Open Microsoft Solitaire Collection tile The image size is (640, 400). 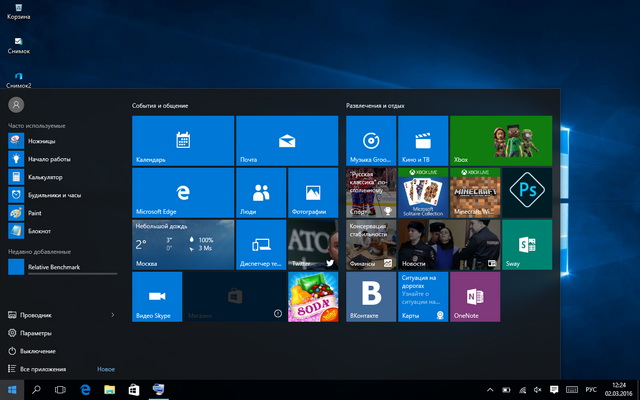pyautogui.click(x=423, y=193)
